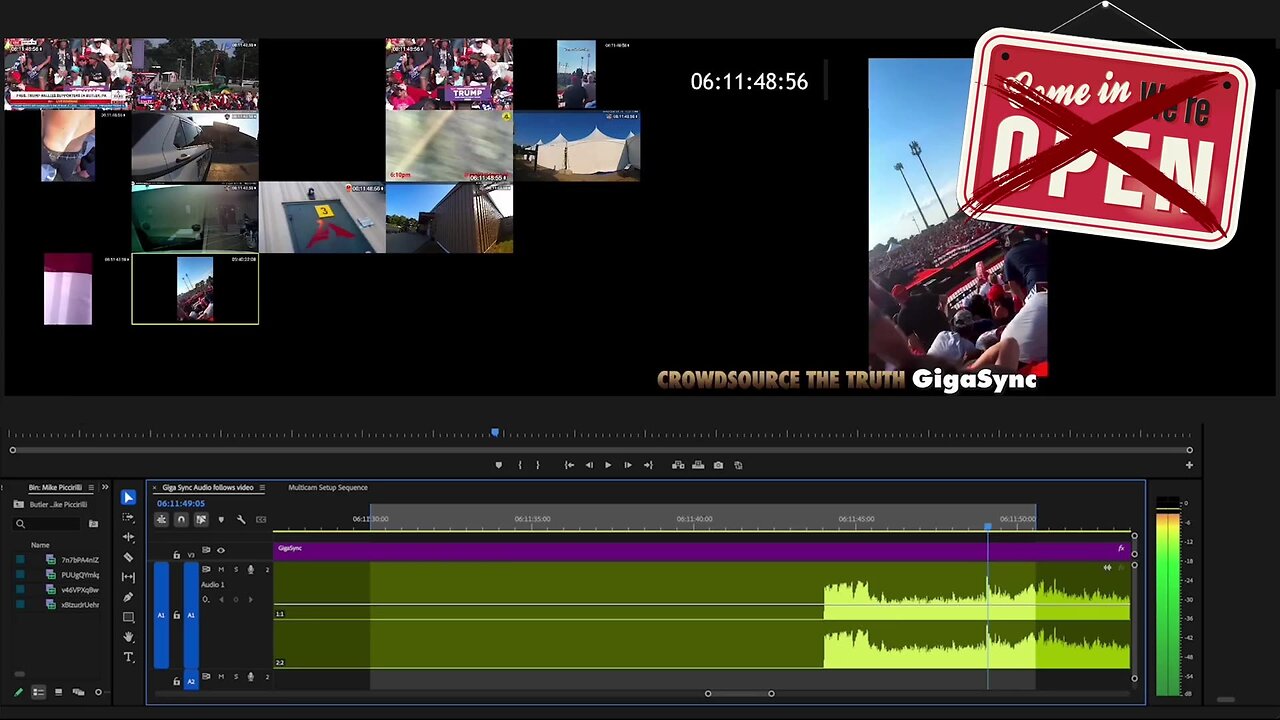1280x720 pixels.
Task: Click the Project panel search field
Action: [46, 524]
